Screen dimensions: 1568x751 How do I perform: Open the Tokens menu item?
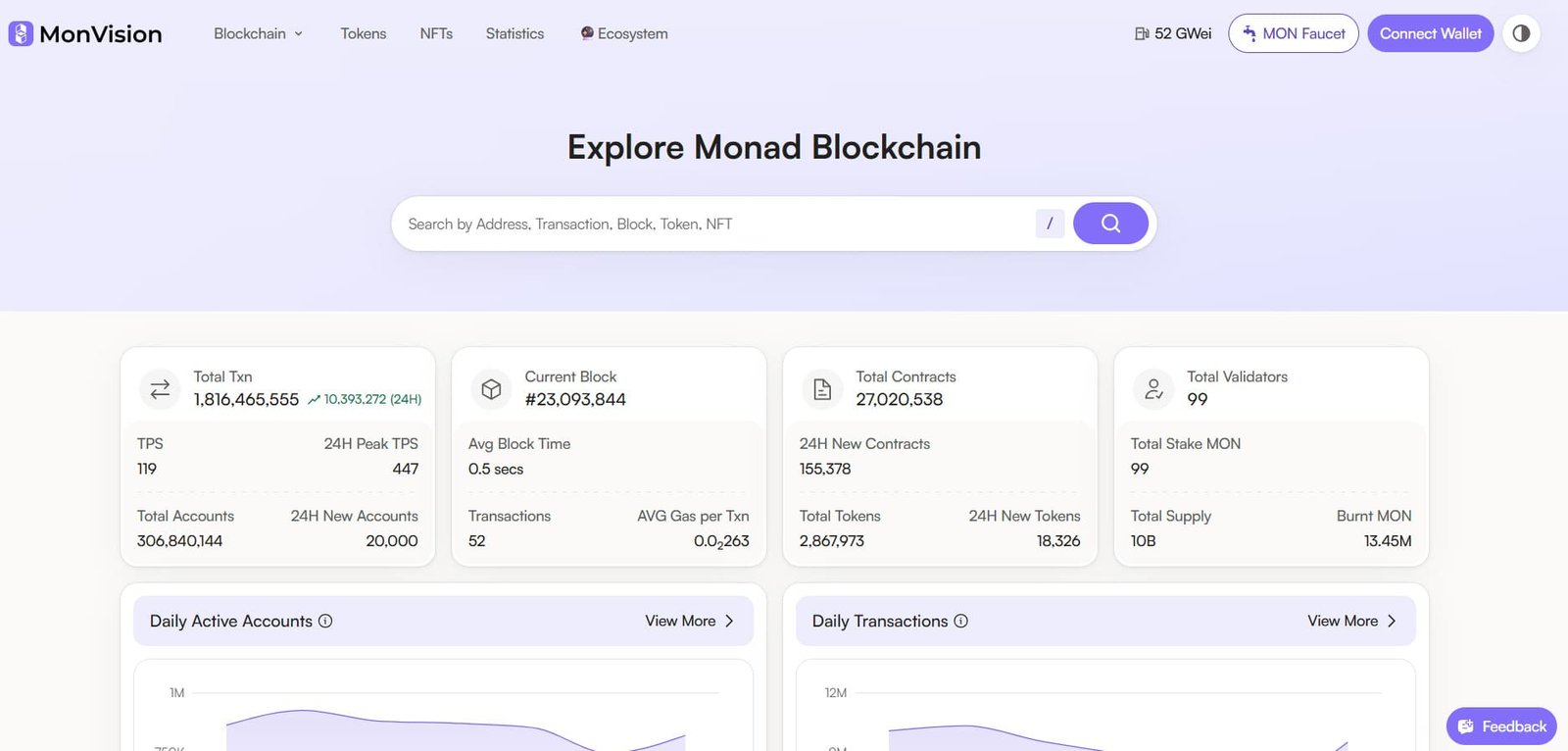[x=363, y=33]
